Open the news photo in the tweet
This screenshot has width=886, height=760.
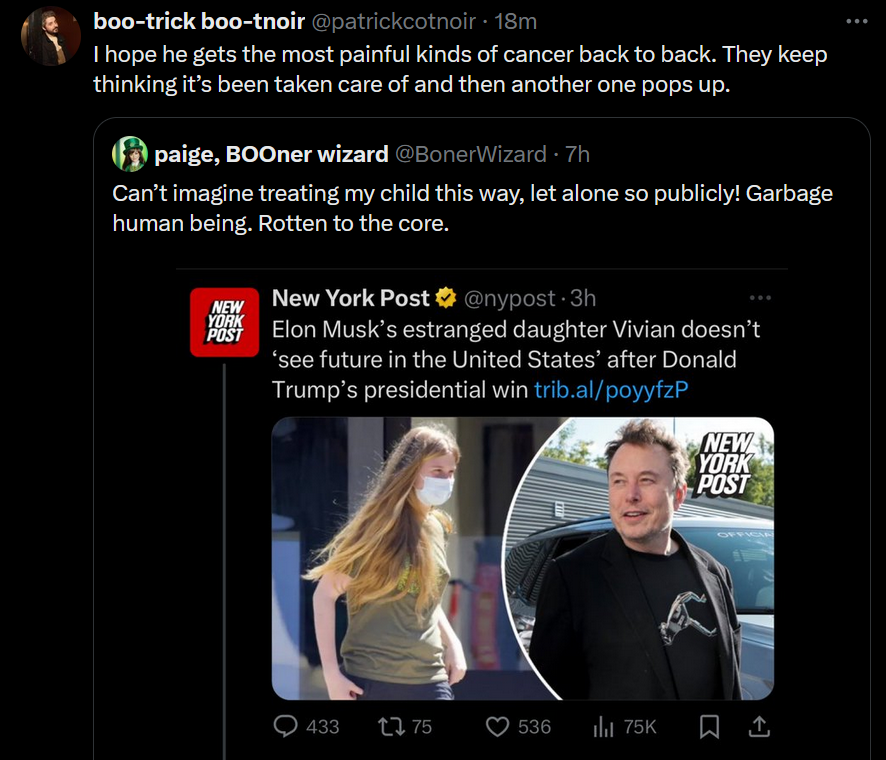pos(522,557)
